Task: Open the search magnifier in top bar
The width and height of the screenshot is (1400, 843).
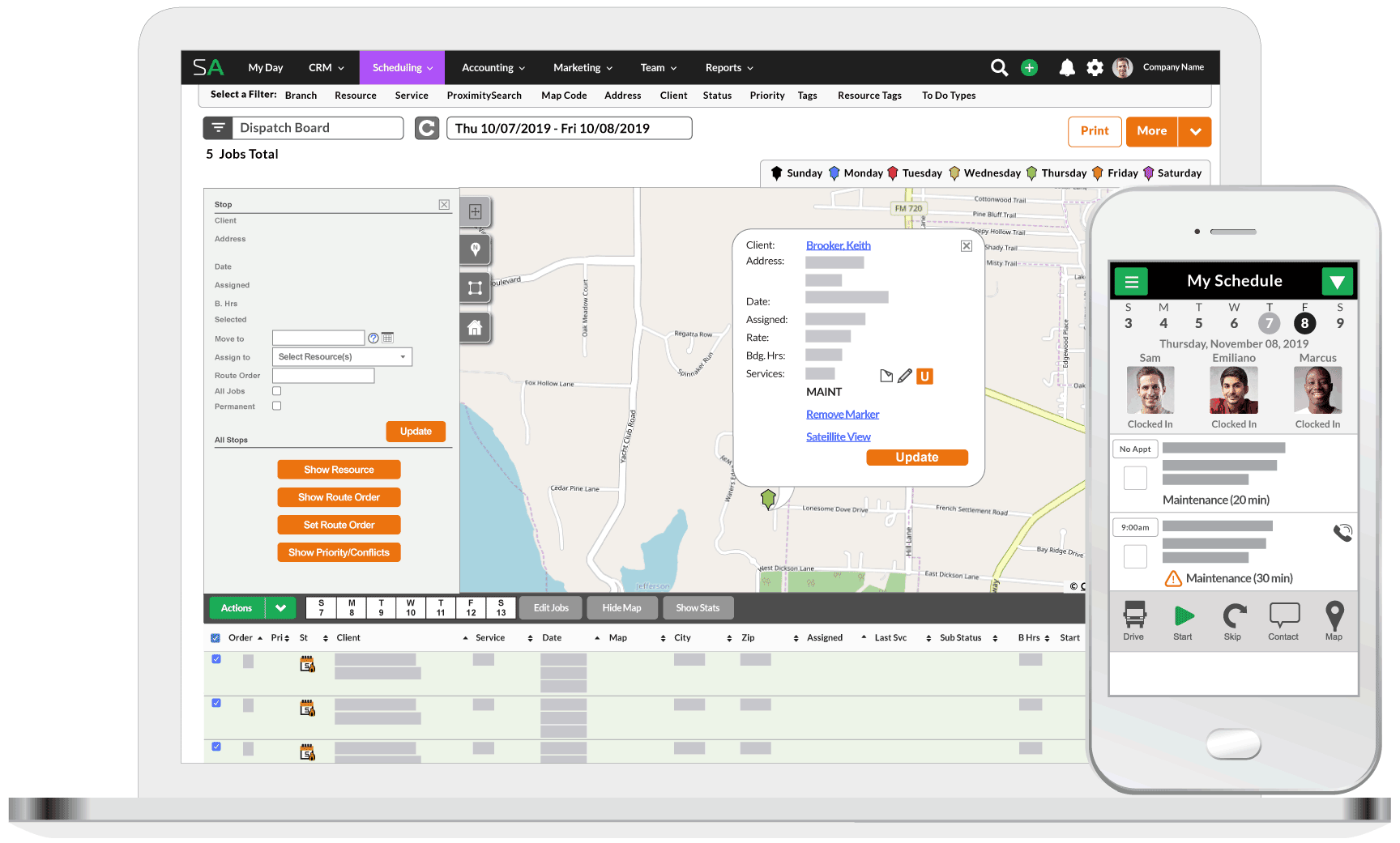Action: 999,68
